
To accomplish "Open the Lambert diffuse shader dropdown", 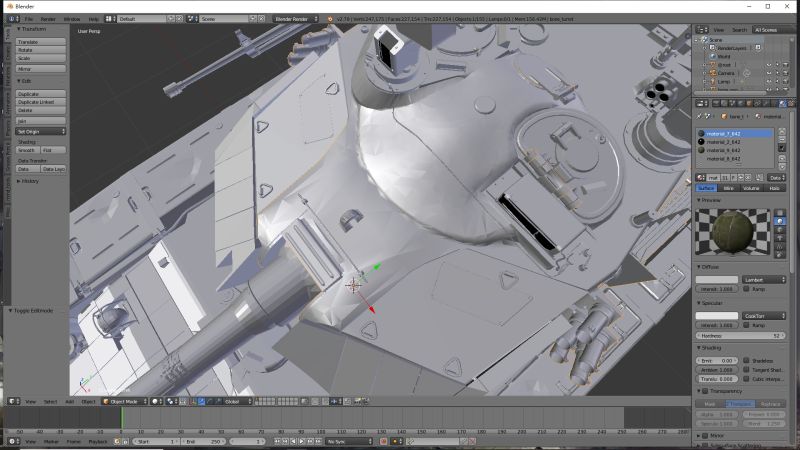I will point(764,280).
